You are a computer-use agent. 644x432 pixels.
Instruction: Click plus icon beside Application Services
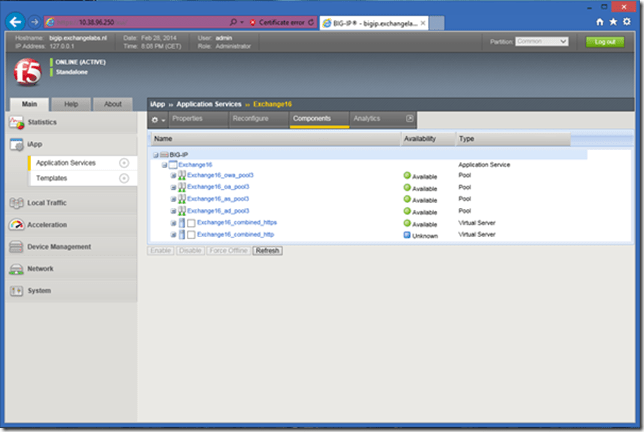click(x=124, y=163)
